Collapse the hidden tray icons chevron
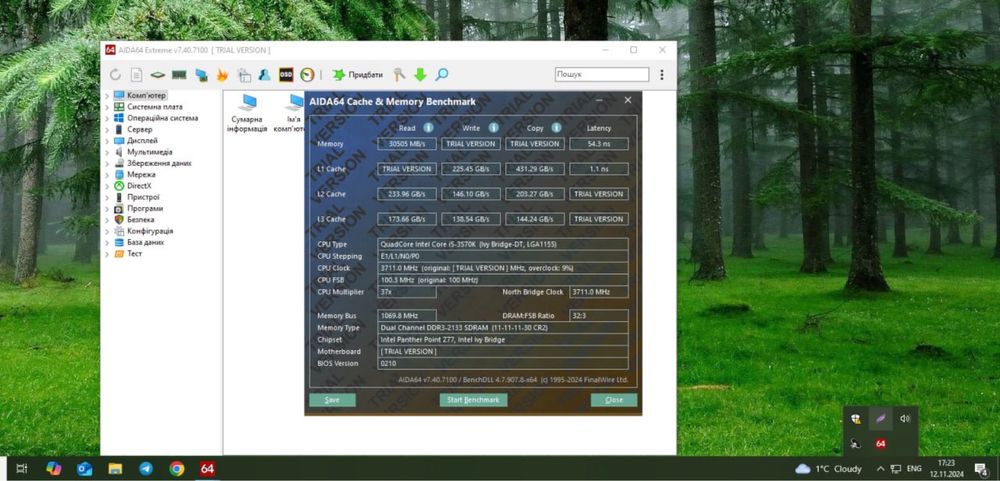Viewport: 1000px width, 481px height. 881,469
